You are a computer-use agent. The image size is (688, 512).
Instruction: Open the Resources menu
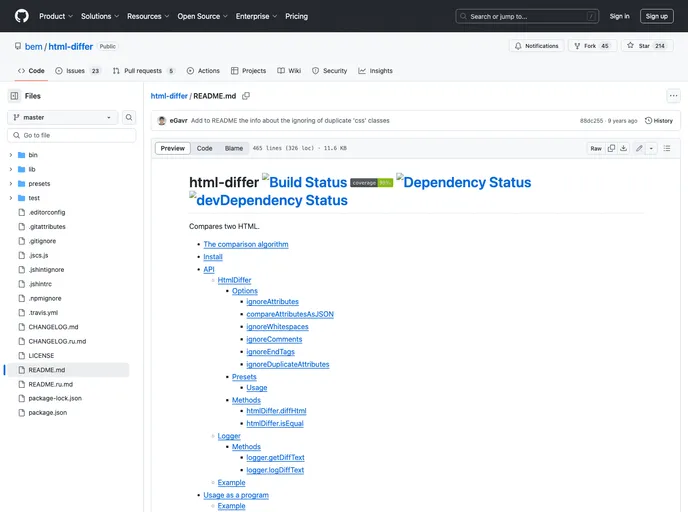pyautogui.click(x=148, y=16)
